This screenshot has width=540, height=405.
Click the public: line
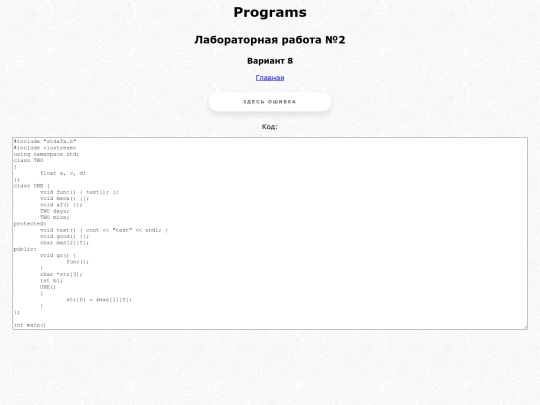click(x=25, y=249)
